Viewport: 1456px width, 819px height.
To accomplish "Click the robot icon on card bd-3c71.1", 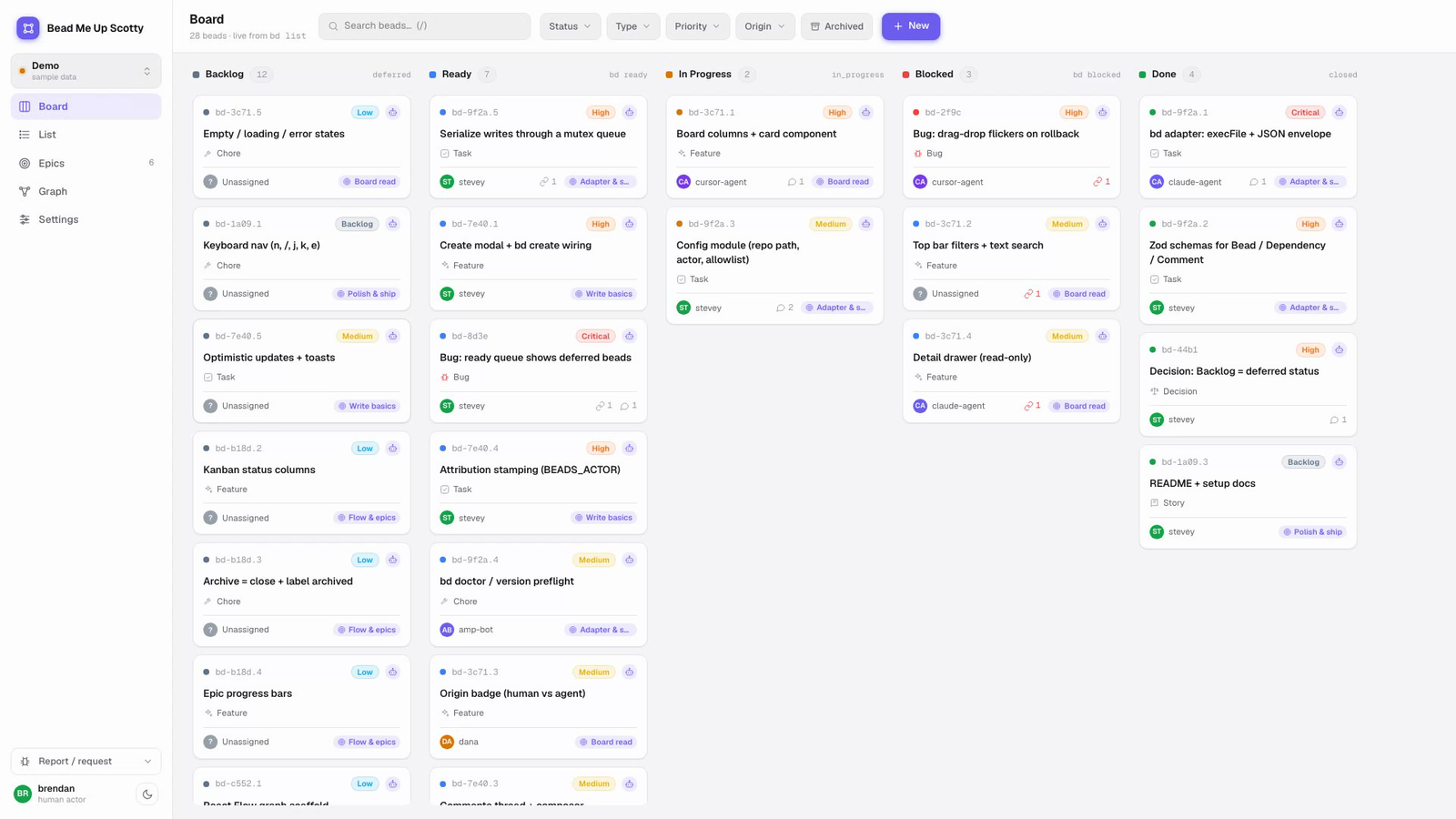I will (866, 113).
